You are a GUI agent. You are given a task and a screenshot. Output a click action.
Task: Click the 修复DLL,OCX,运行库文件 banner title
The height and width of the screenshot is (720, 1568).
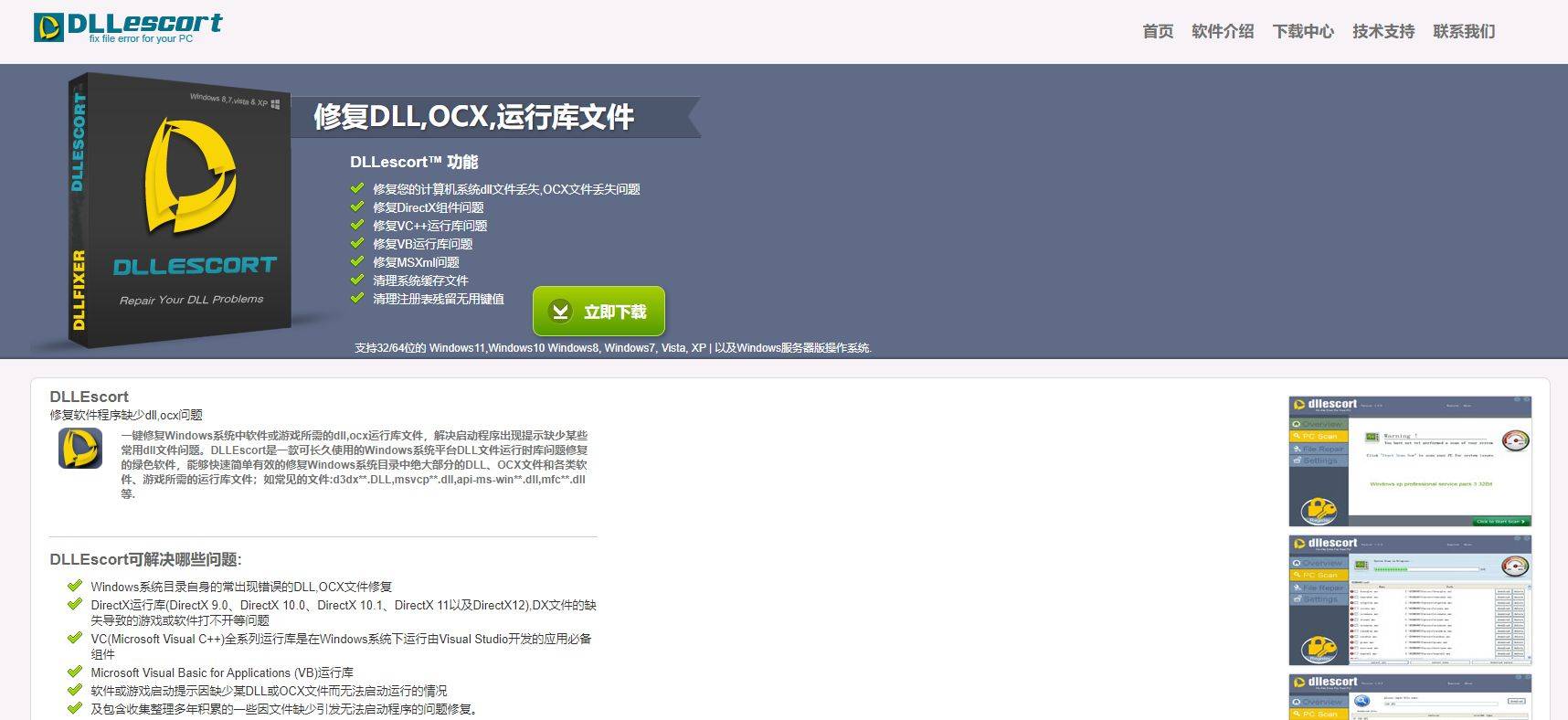pos(473,117)
